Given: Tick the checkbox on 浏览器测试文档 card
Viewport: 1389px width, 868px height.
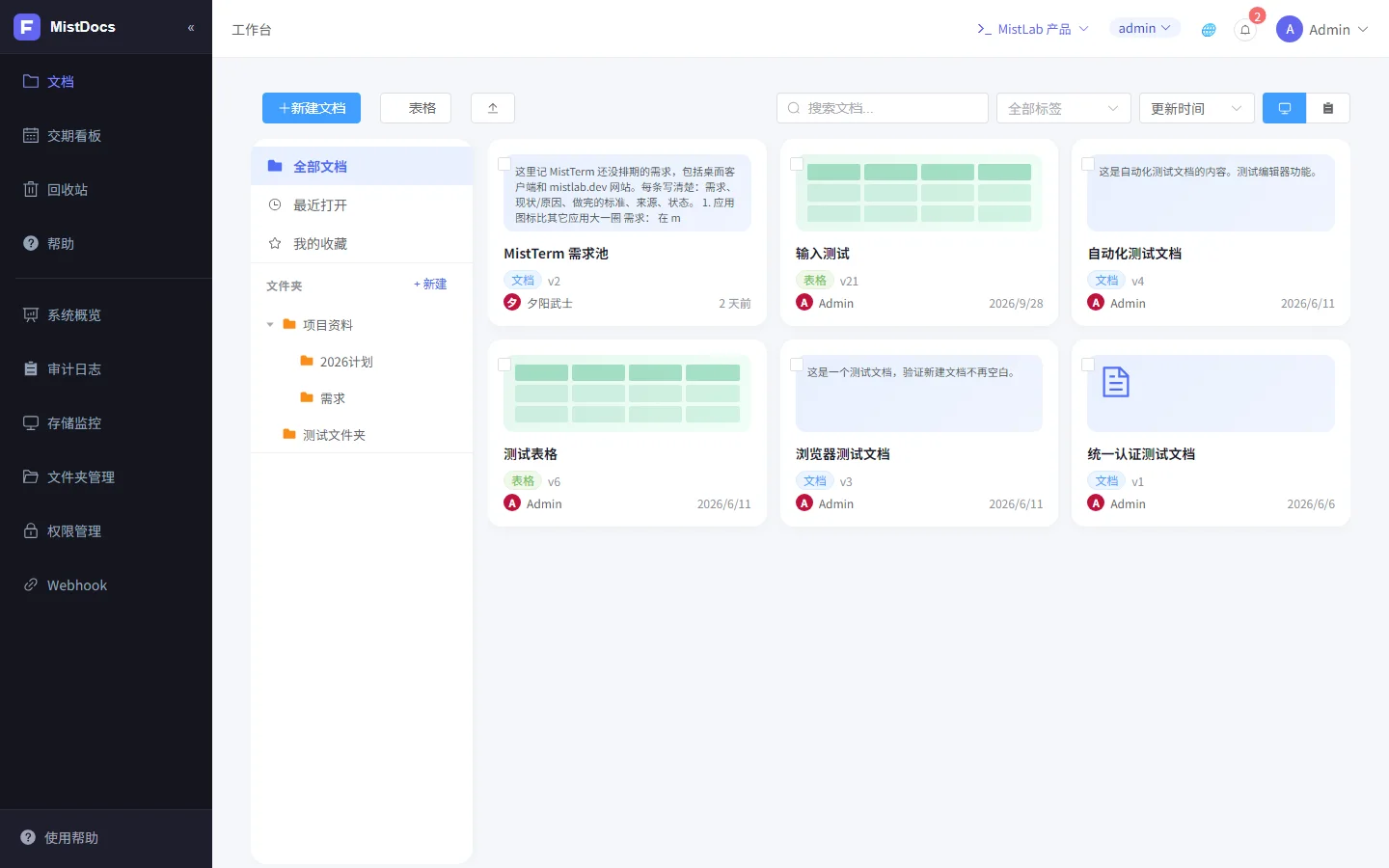Looking at the screenshot, I should (x=797, y=365).
